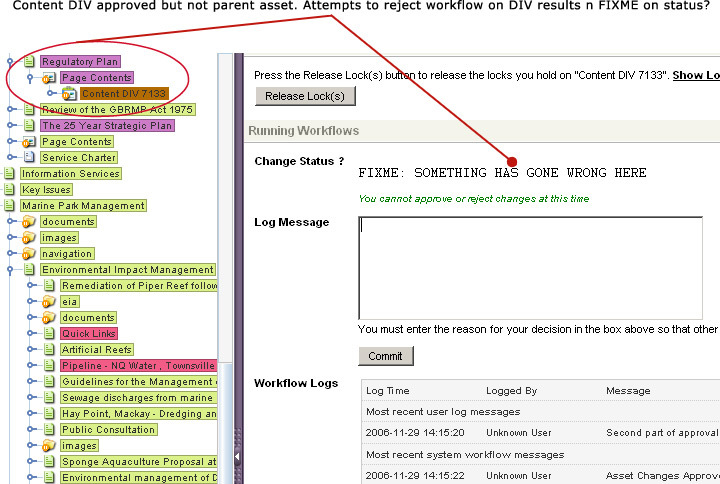This screenshot has height=484, width=720.
Task: Click the navigation folder icon
Action: pos(29,253)
